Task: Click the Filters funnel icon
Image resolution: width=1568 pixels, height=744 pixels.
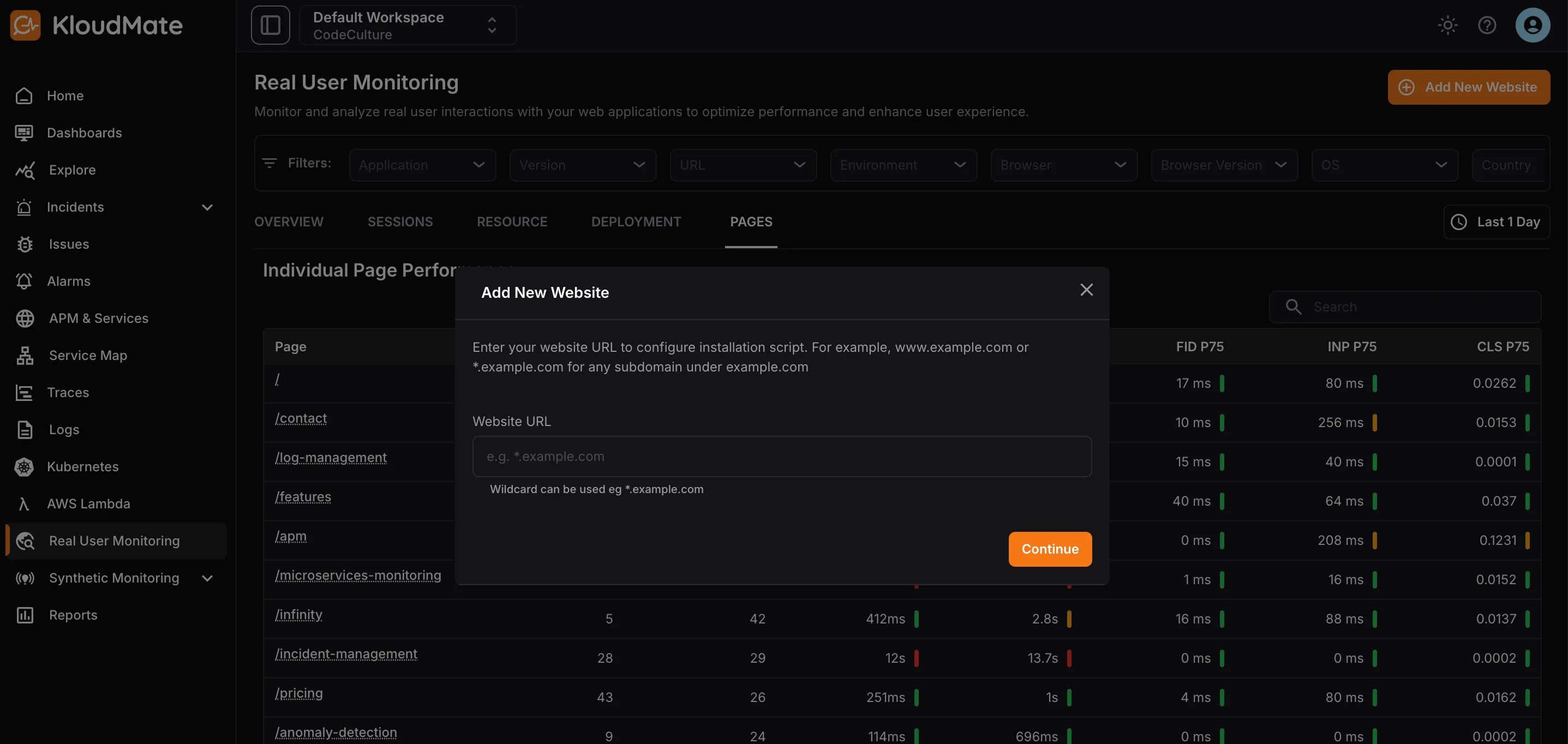Action: tap(270, 163)
